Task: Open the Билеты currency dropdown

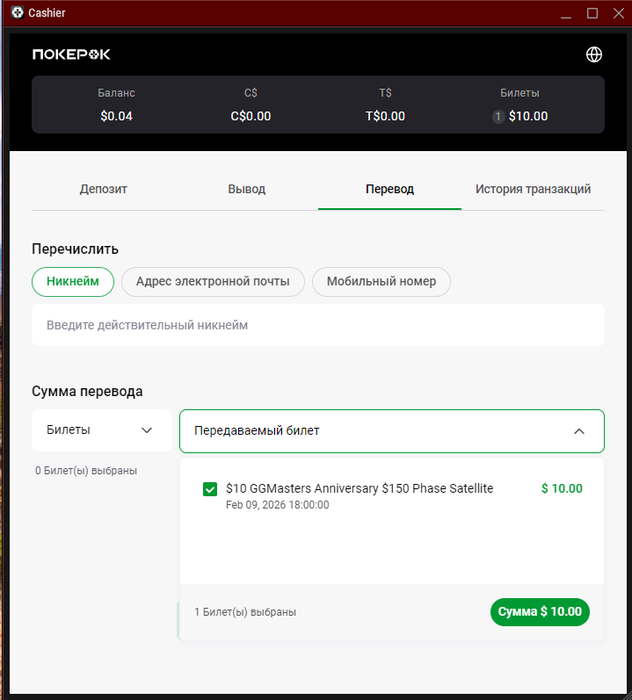Action: (101, 430)
